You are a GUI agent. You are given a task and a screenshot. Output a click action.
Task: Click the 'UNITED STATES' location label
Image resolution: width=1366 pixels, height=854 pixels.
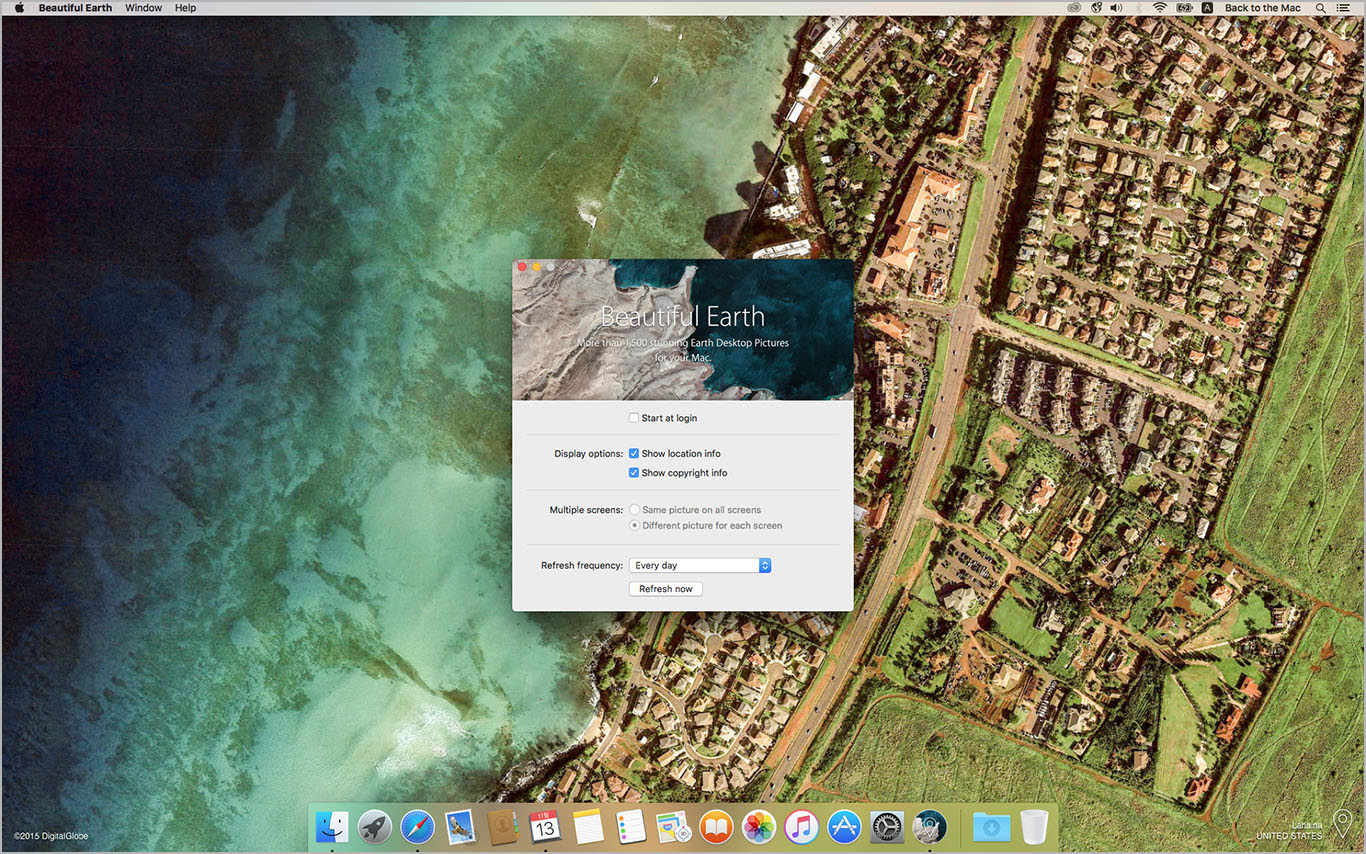pos(1290,836)
